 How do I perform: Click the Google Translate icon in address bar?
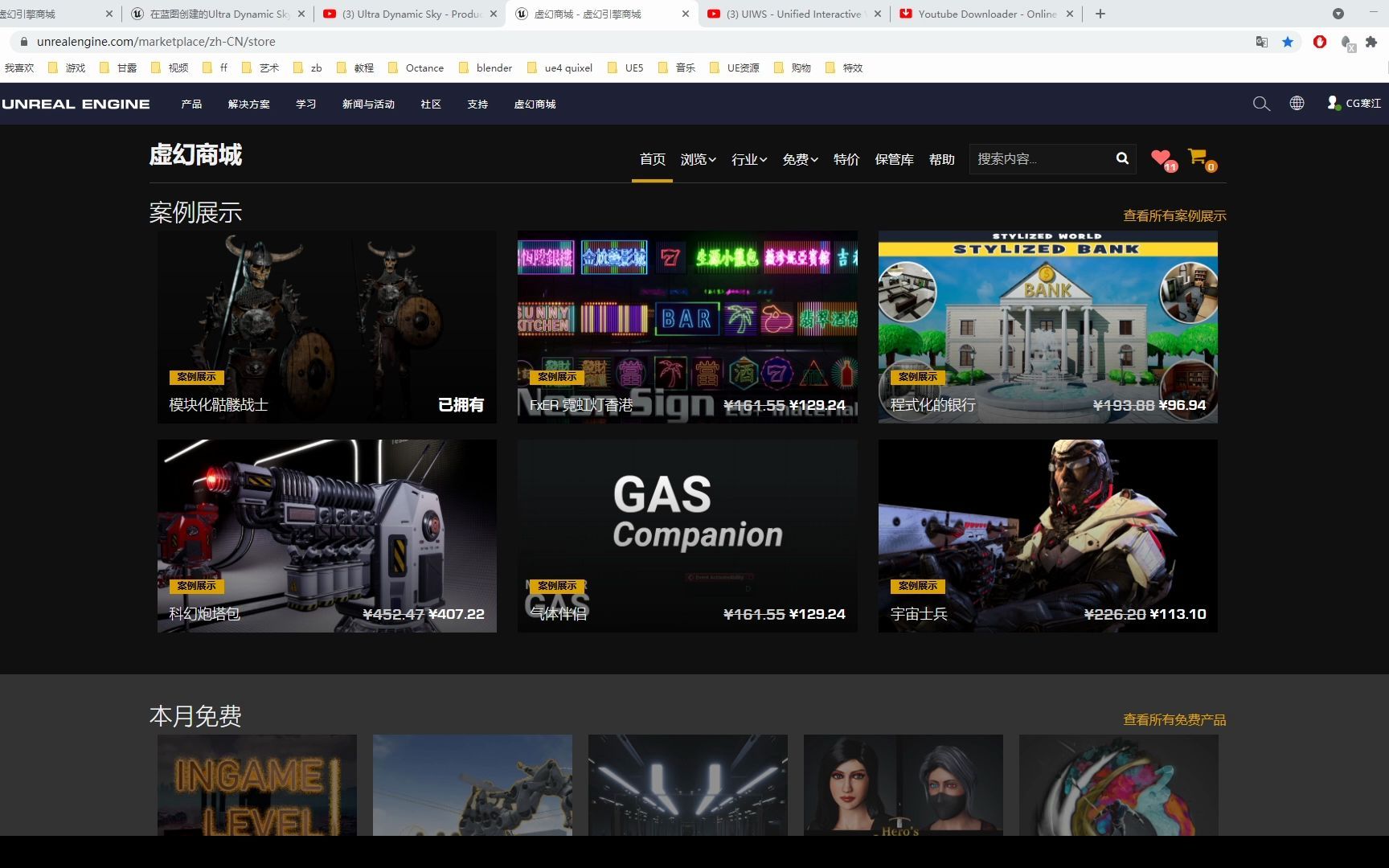[x=1262, y=42]
